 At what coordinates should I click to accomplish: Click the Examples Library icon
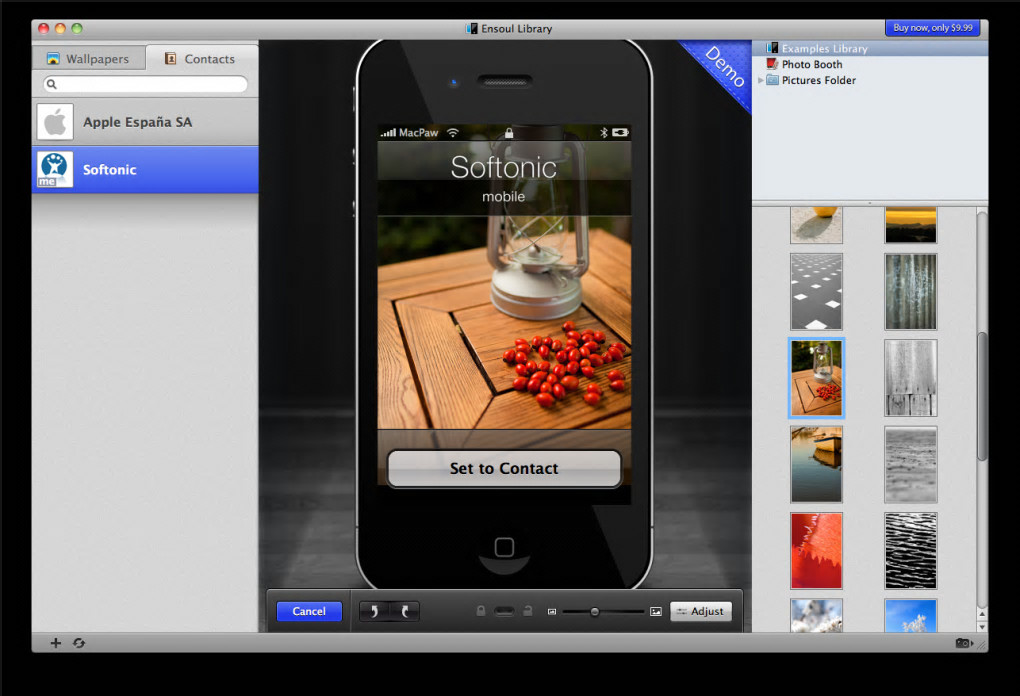click(772, 48)
